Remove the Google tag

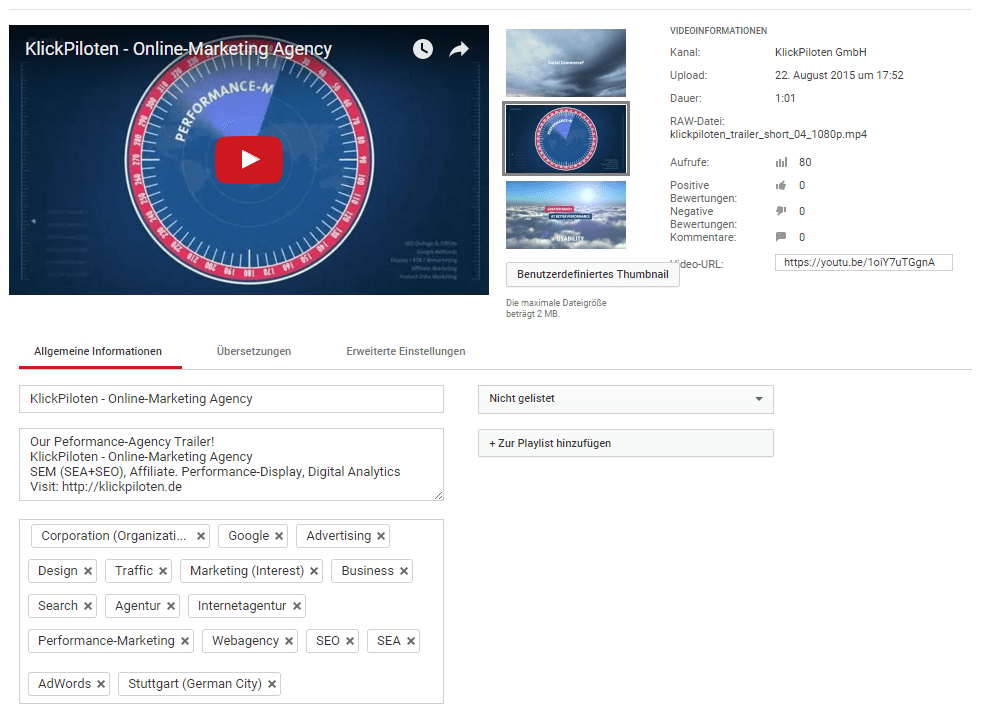tap(279, 536)
